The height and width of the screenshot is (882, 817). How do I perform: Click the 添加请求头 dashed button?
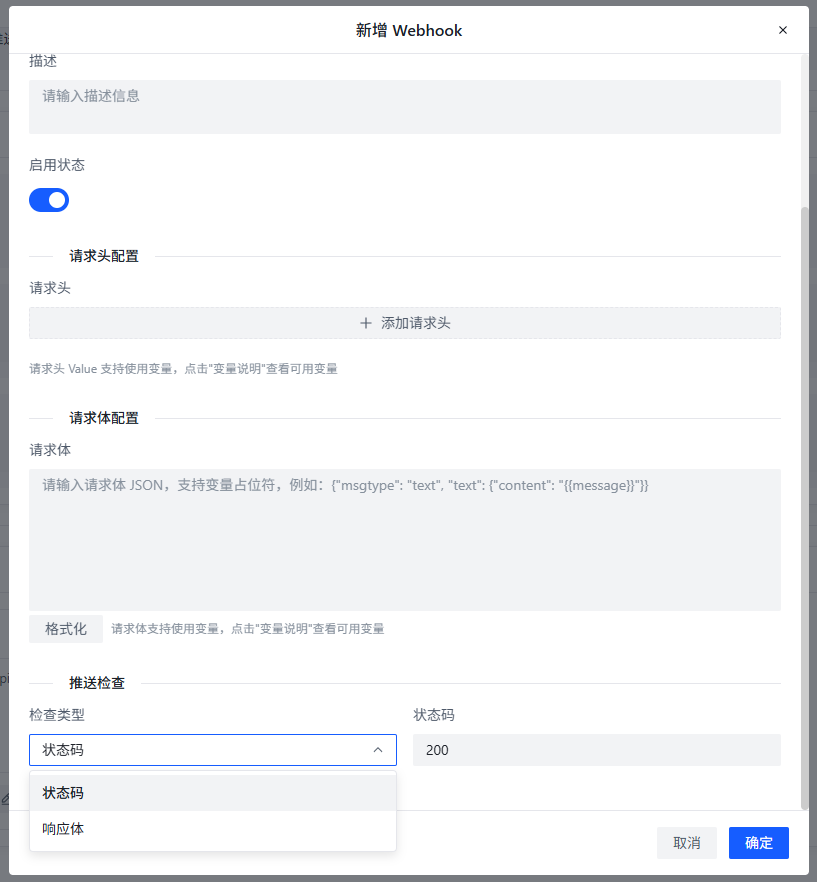click(405, 322)
